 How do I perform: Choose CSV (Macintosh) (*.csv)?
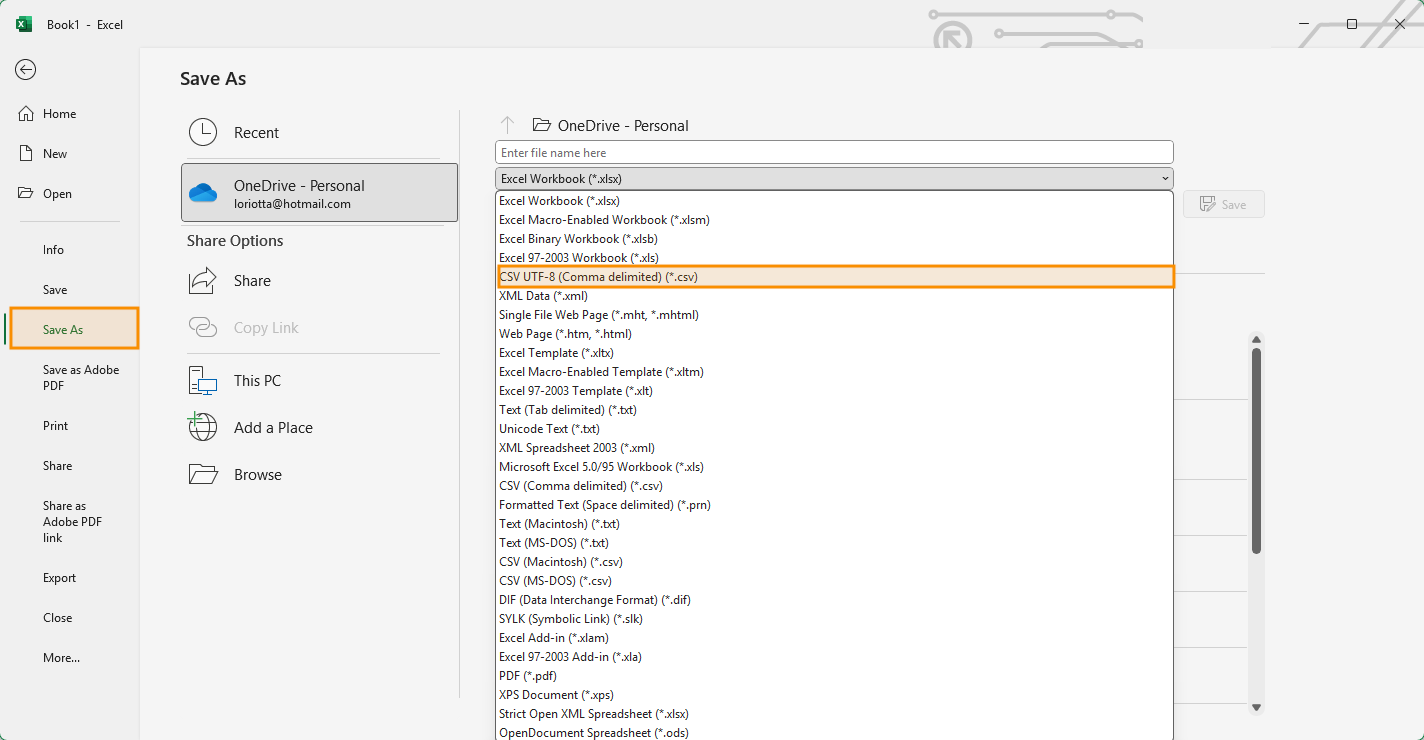tap(834, 562)
